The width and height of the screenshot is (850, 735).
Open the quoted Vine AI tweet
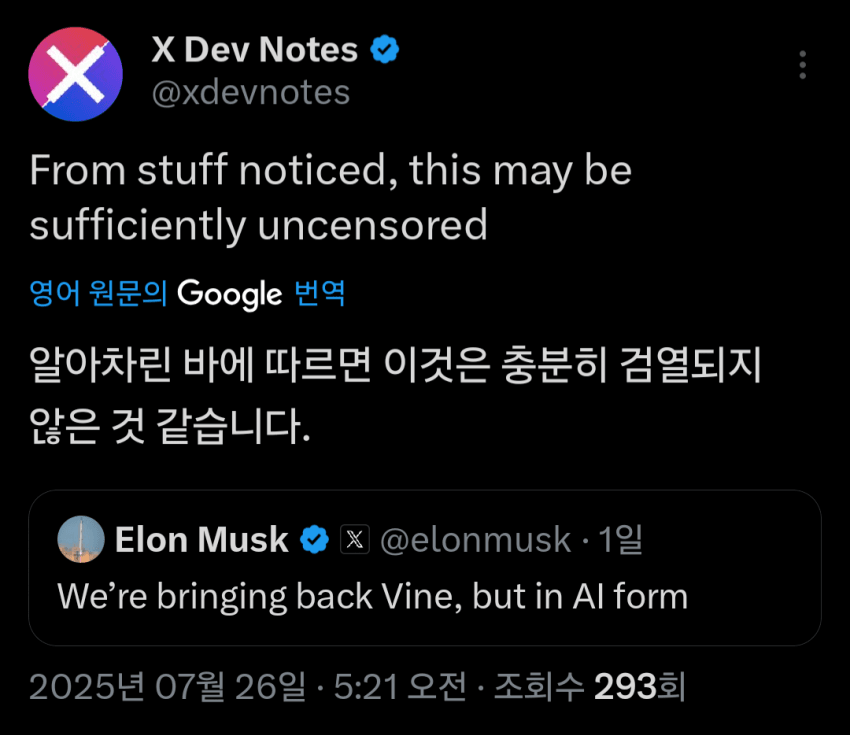coord(424,568)
